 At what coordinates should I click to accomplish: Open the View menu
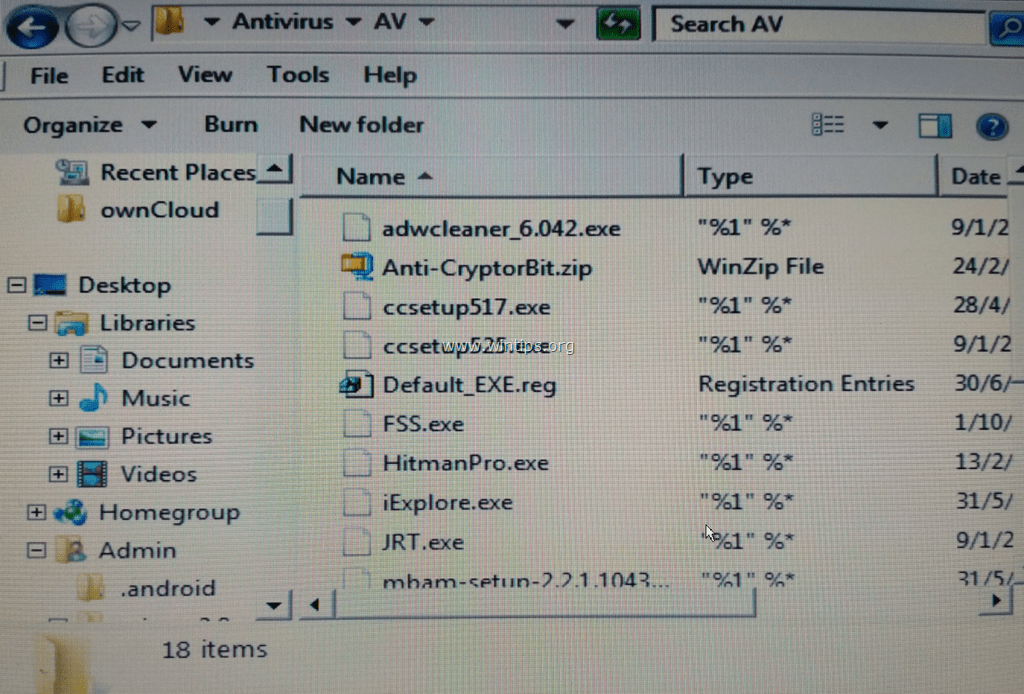[x=205, y=74]
